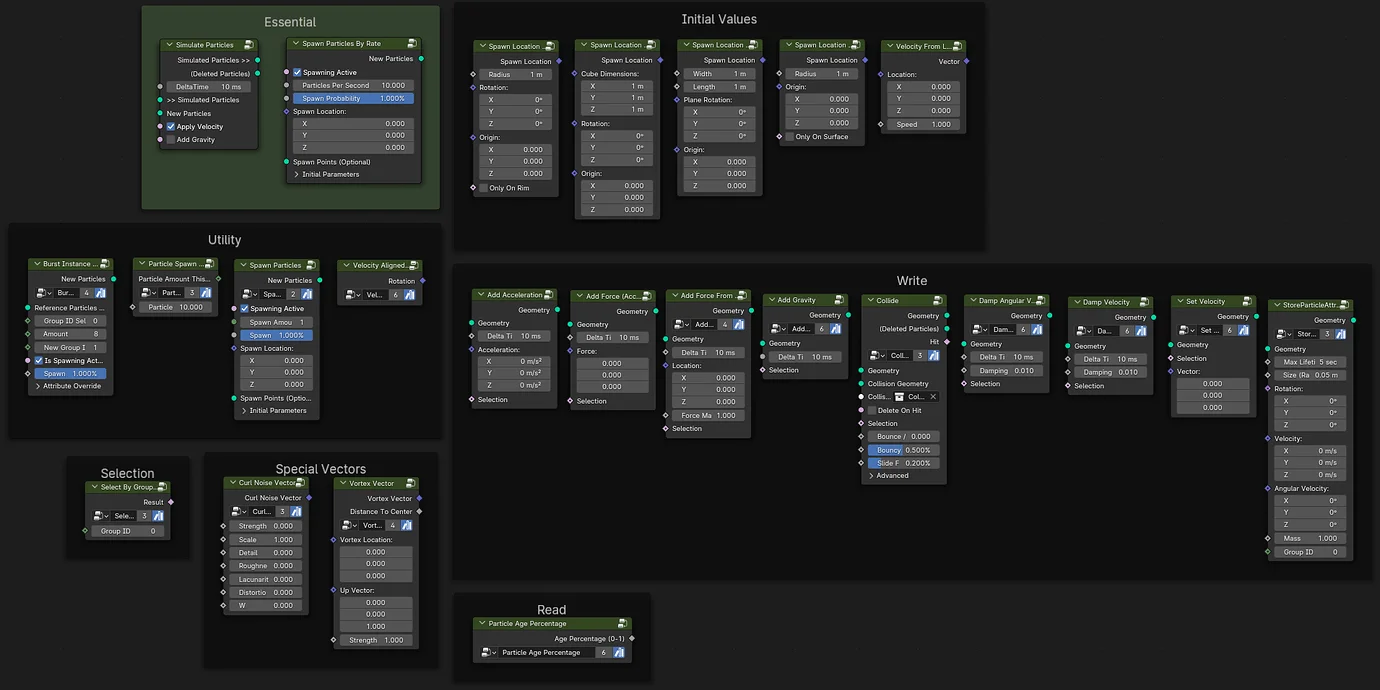Toggle fake user on Burst Instance node group
The width and height of the screenshot is (1380, 690).
[101, 293]
